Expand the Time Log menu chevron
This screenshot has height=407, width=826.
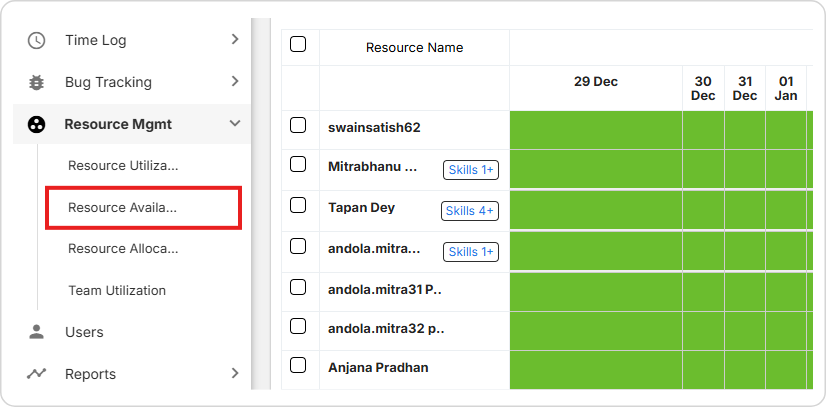235,39
